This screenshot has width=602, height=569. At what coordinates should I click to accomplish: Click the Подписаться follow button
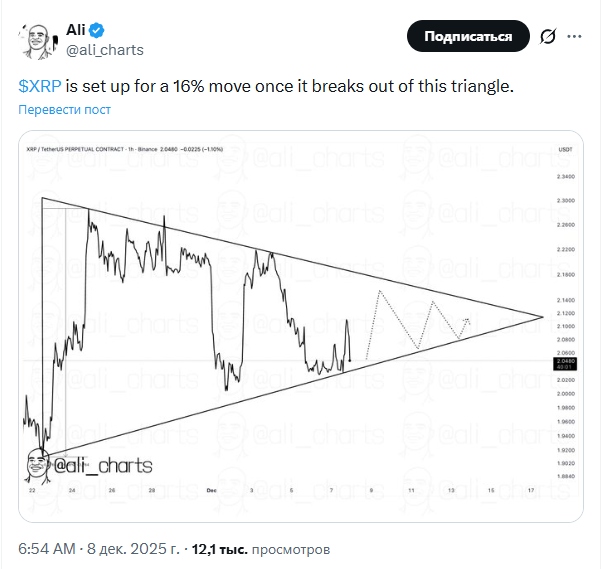(x=468, y=37)
